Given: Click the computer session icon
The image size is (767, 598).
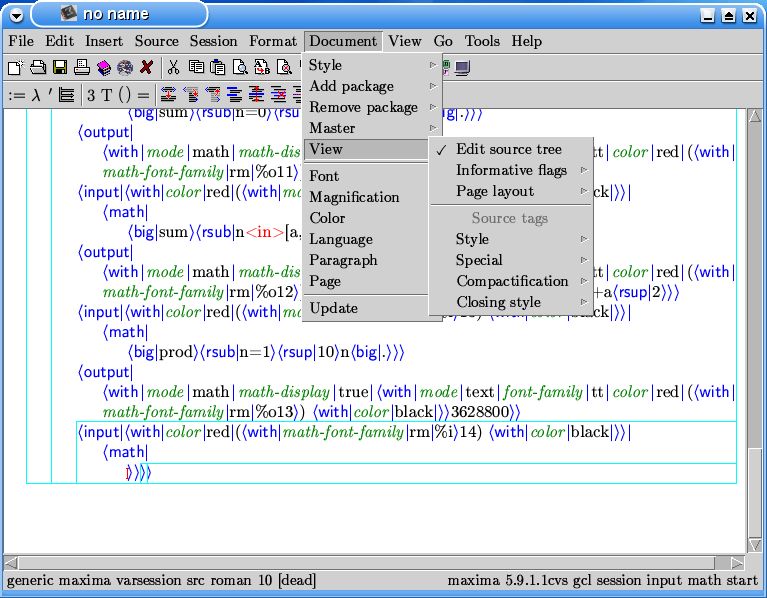Looking at the screenshot, I should point(462,67).
